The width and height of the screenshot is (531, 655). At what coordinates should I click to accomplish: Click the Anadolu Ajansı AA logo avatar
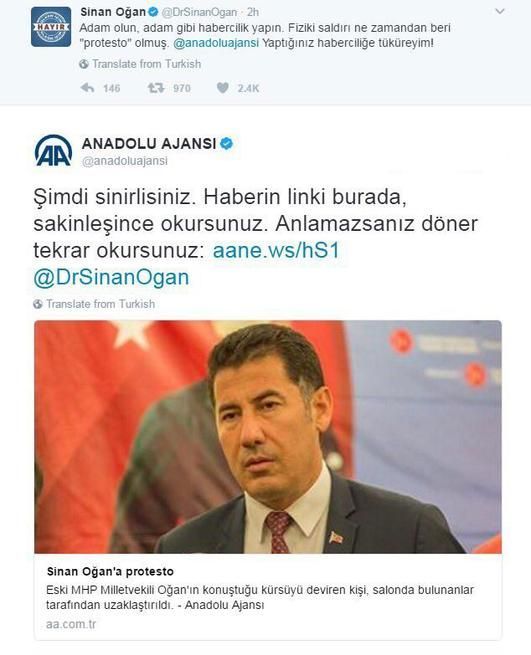[x=53, y=150]
